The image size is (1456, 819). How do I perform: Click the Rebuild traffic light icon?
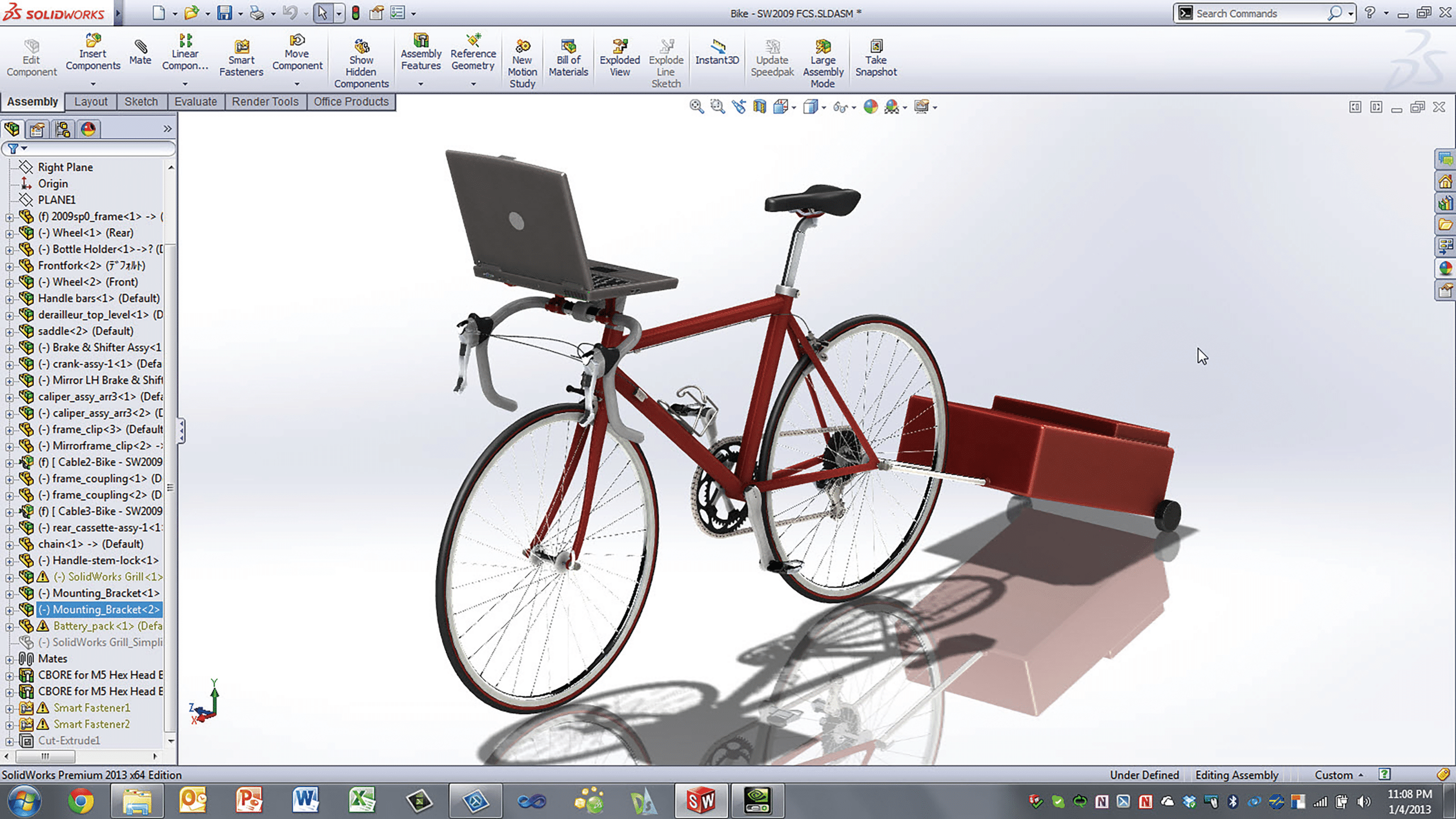[x=355, y=13]
